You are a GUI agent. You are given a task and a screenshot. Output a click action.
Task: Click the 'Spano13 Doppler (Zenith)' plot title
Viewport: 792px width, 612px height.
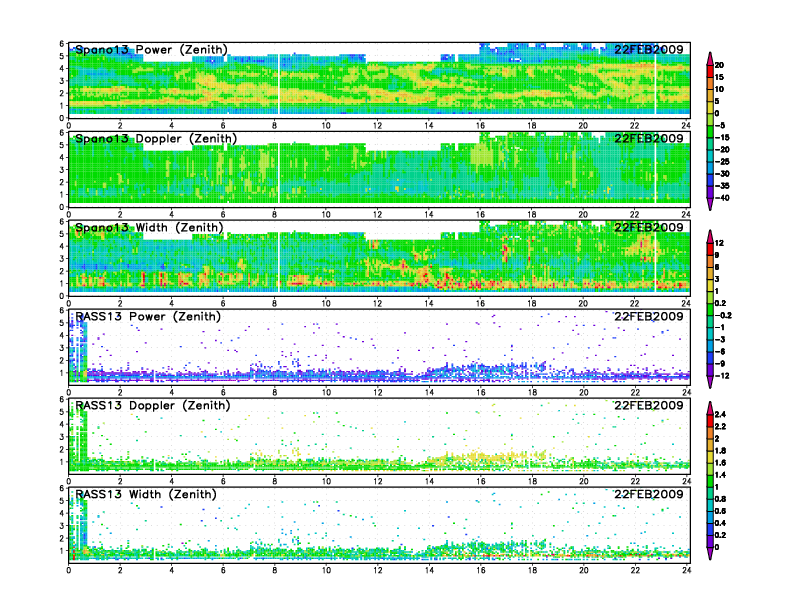[x=156, y=138]
